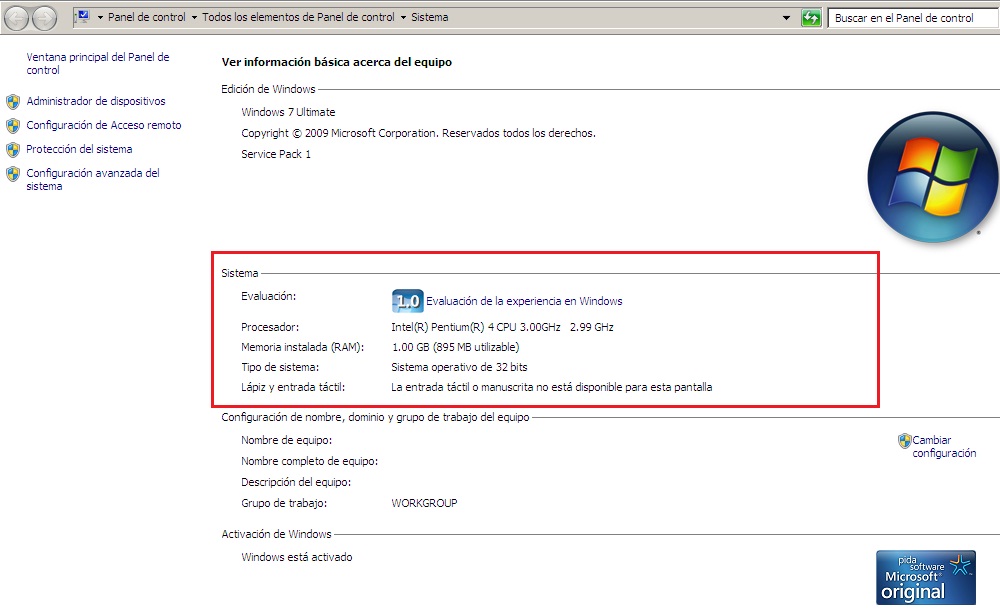Click the Buscar en el Panel de control field
This screenshot has height=609, width=1000.
910,18
